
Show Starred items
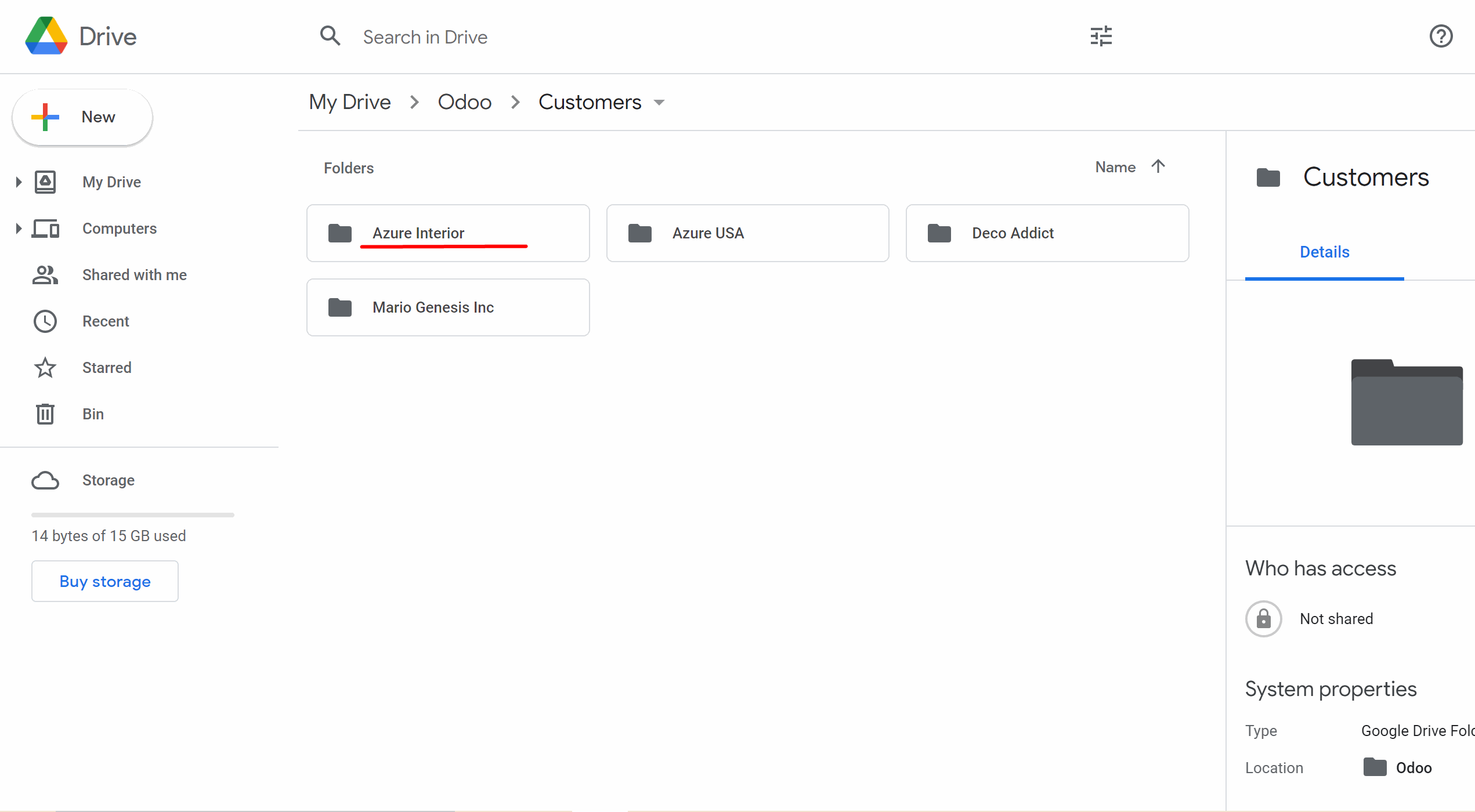[107, 368]
